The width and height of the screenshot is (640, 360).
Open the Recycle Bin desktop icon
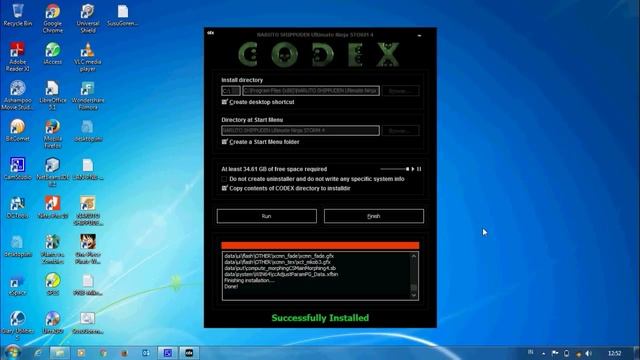[18, 16]
